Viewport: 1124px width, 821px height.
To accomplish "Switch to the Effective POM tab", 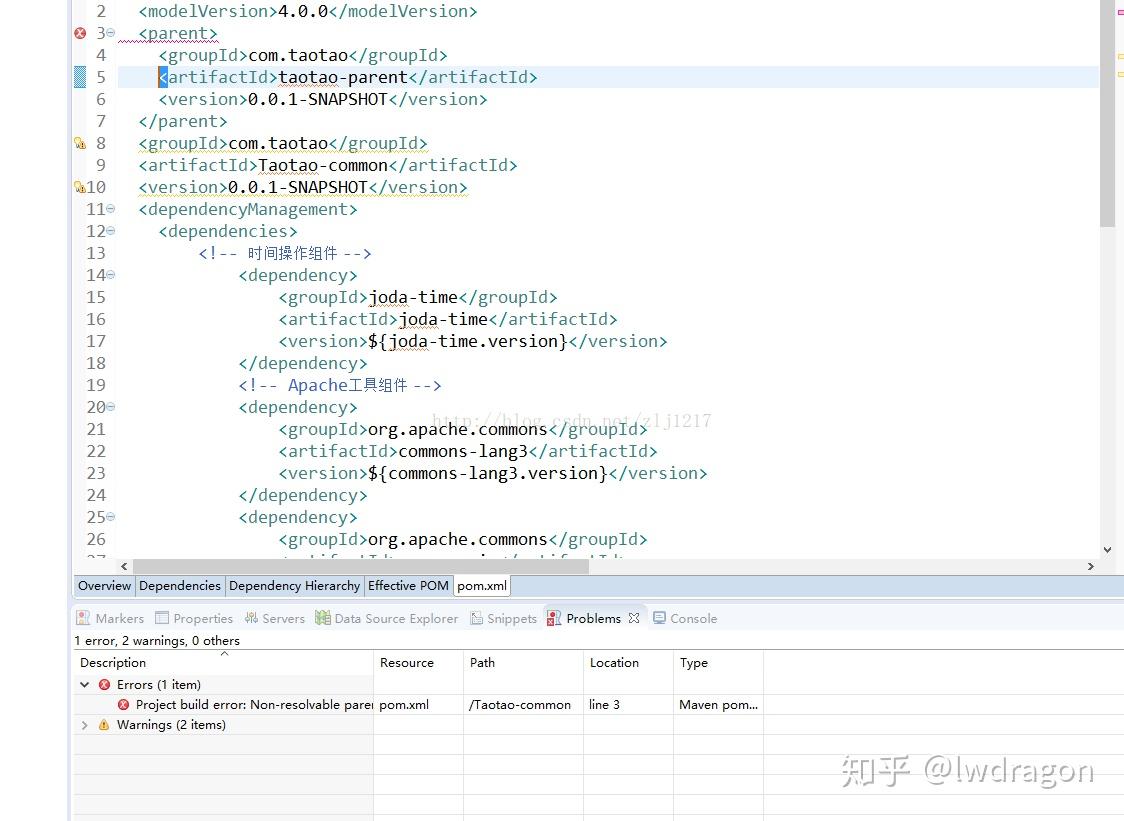I will click(x=407, y=585).
